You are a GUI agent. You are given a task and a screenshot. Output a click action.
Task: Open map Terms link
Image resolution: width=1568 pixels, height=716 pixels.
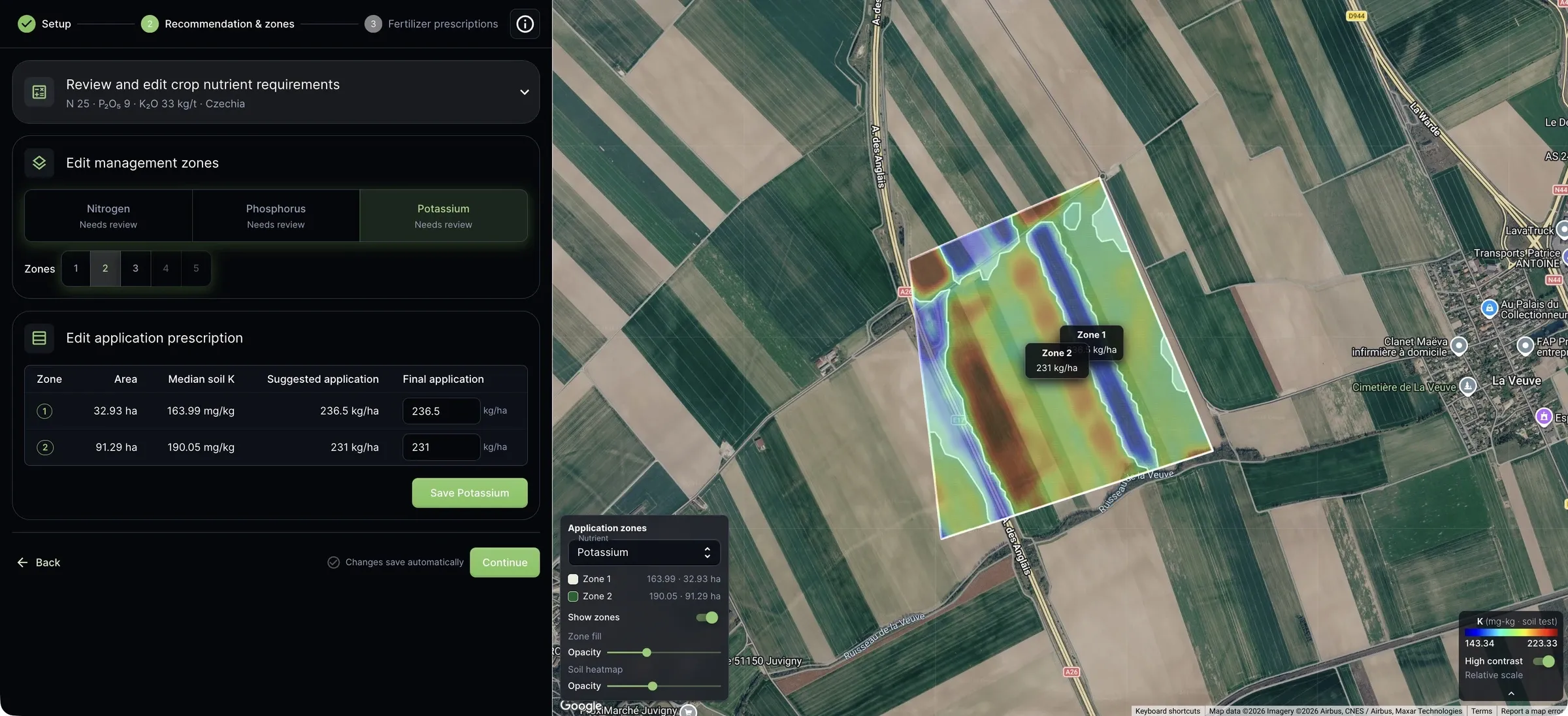tap(1481, 711)
